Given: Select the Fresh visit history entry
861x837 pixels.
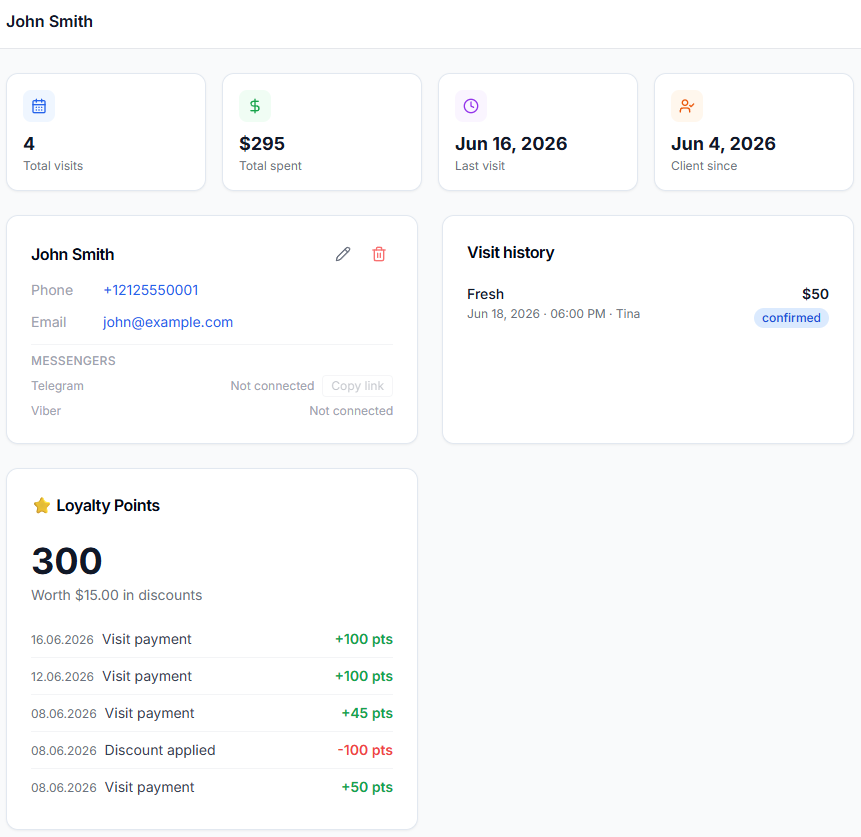Looking at the screenshot, I should pos(647,306).
